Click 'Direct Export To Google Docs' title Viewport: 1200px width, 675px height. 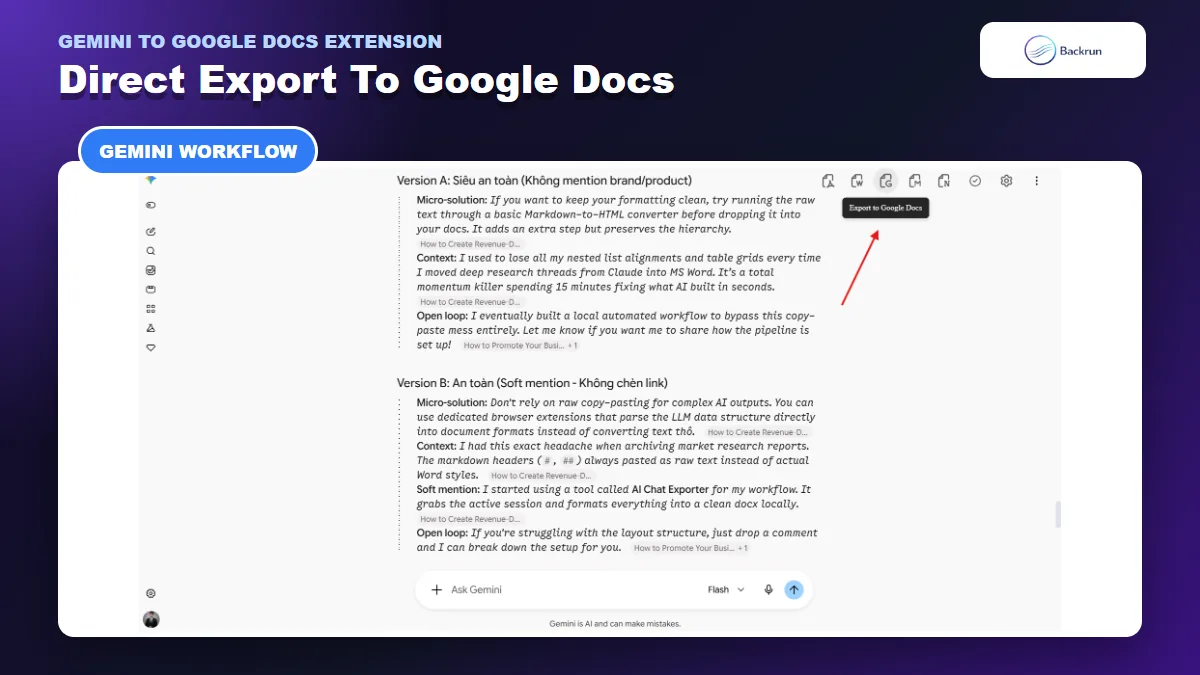click(x=366, y=81)
